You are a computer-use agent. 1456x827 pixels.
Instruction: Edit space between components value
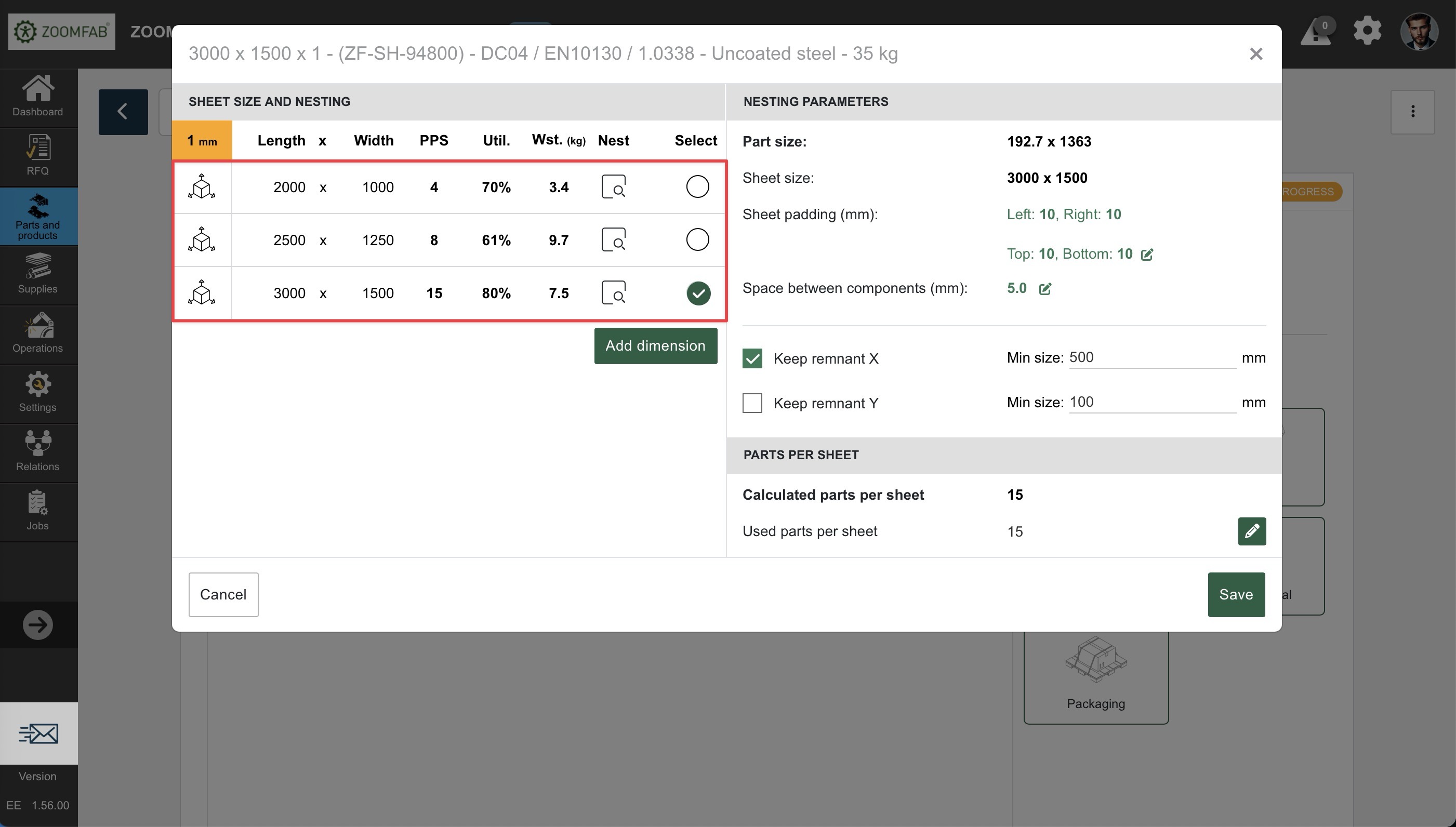pos(1044,289)
